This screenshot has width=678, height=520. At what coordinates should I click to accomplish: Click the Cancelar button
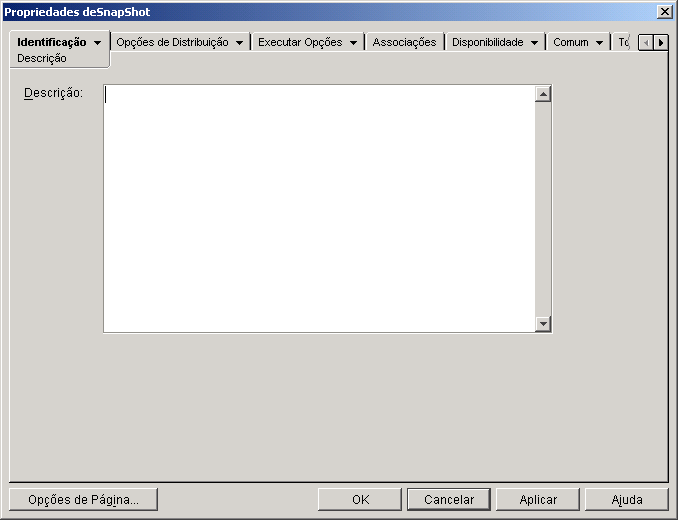[x=449, y=500]
